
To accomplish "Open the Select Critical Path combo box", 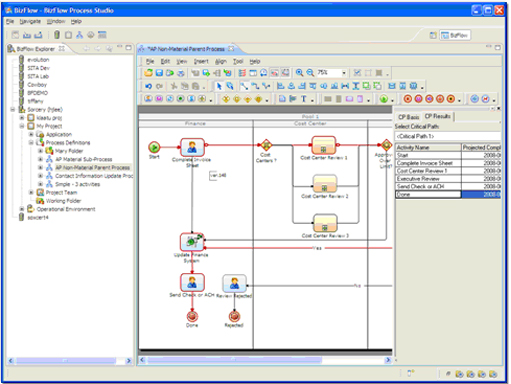I will tap(448, 136).
